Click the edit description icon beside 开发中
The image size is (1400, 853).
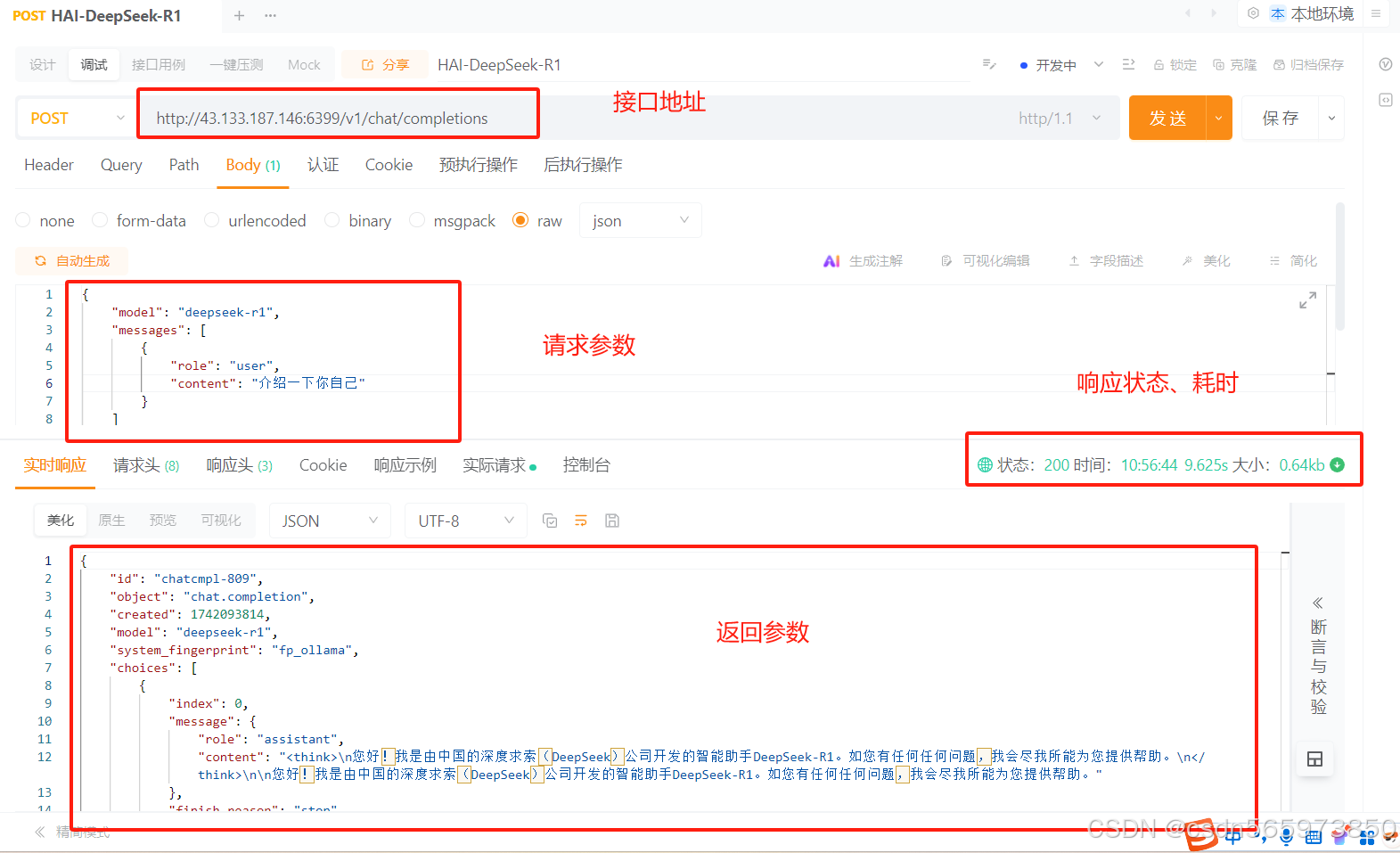click(989, 64)
